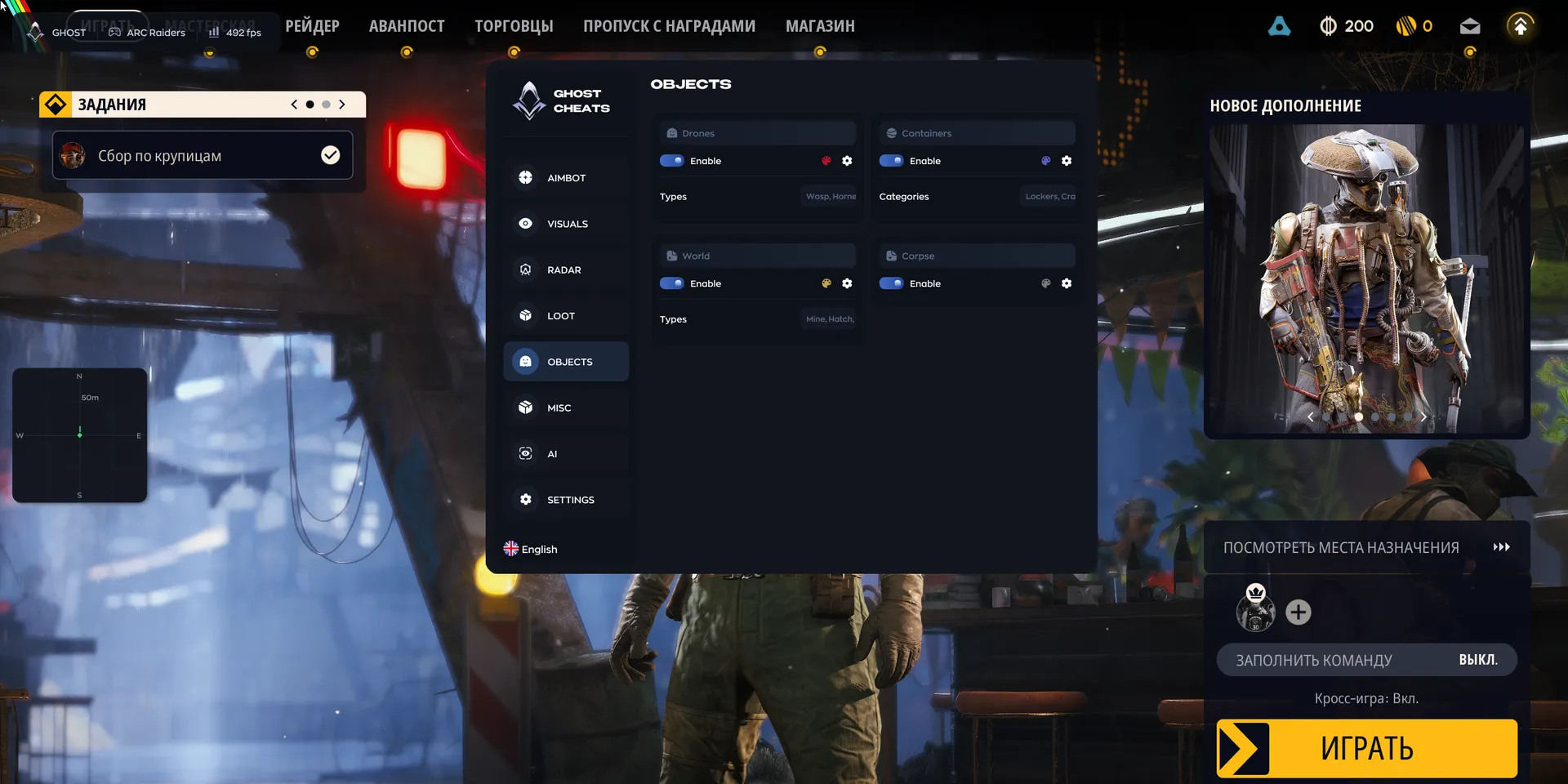This screenshot has width=1568, height=784.
Task: Click the 200 coins balance icon
Action: click(1329, 26)
